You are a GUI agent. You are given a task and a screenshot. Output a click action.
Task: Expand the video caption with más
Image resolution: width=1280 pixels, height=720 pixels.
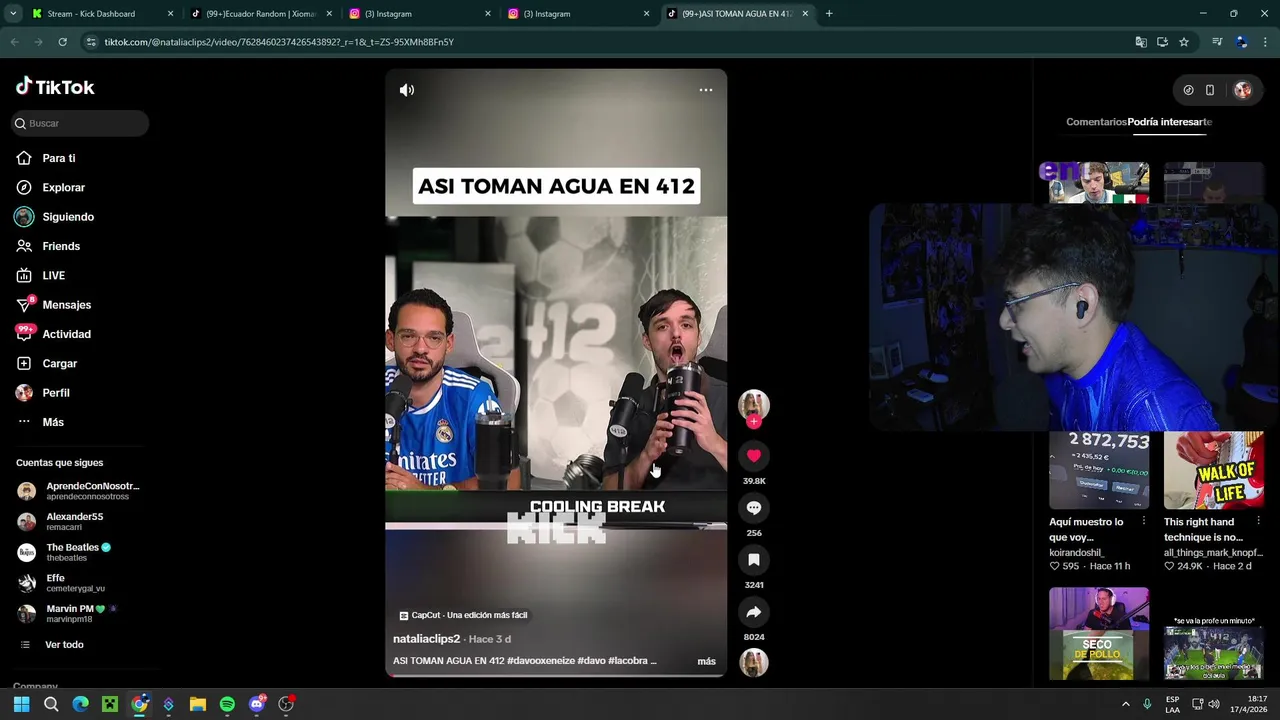point(706,661)
